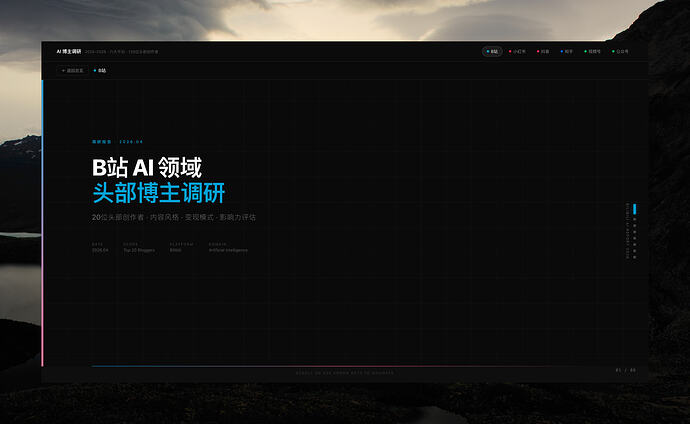Select the B站 platform tab
This screenshot has width=690, height=424.
pos(492,51)
